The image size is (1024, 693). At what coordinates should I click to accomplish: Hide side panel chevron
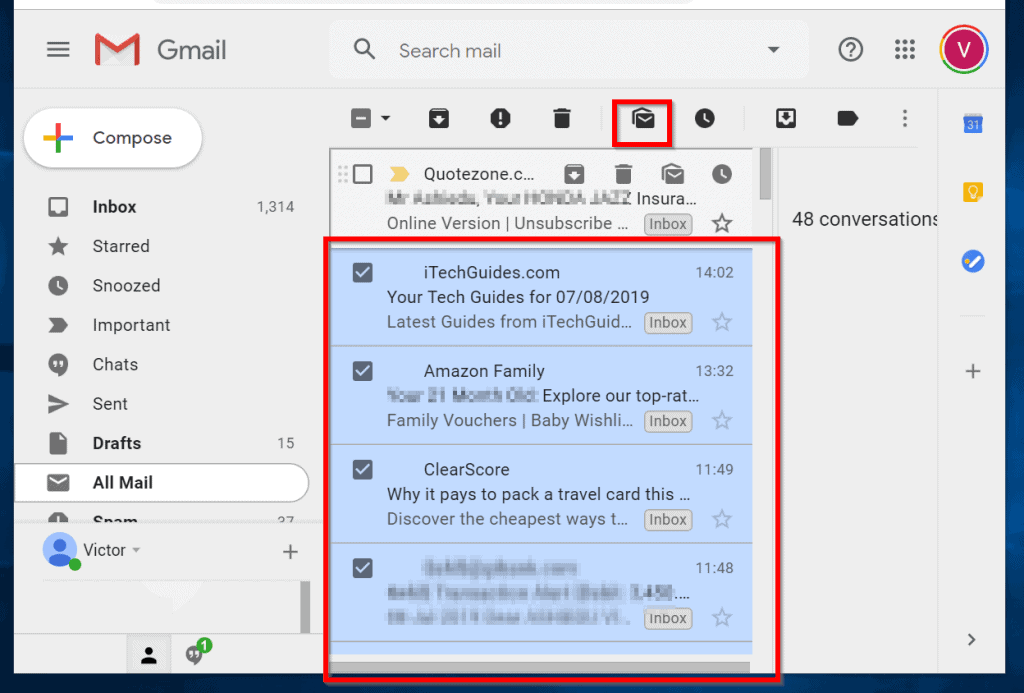972,639
